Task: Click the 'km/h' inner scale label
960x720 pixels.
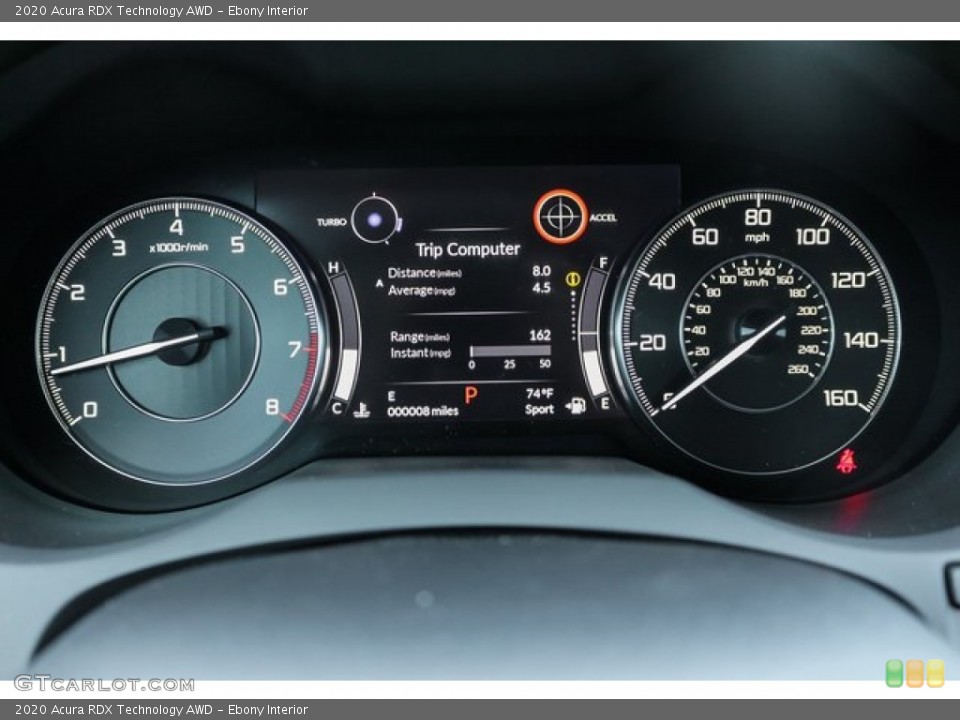Action: click(x=756, y=282)
